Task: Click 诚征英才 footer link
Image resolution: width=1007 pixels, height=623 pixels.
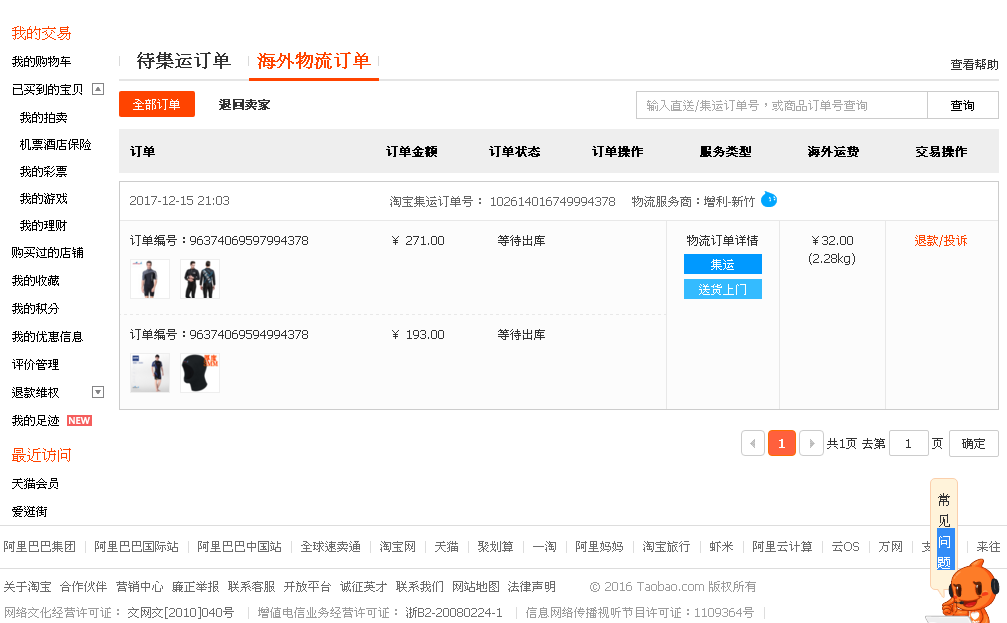Action: (363, 586)
